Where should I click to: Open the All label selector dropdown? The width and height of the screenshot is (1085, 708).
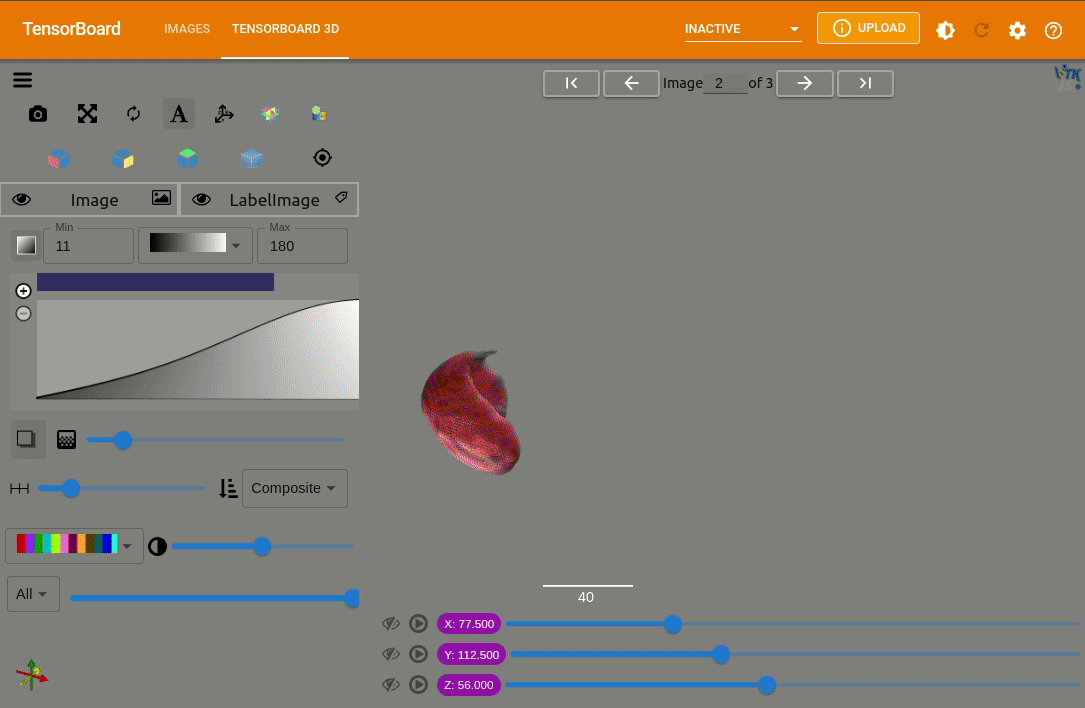coord(33,594)
